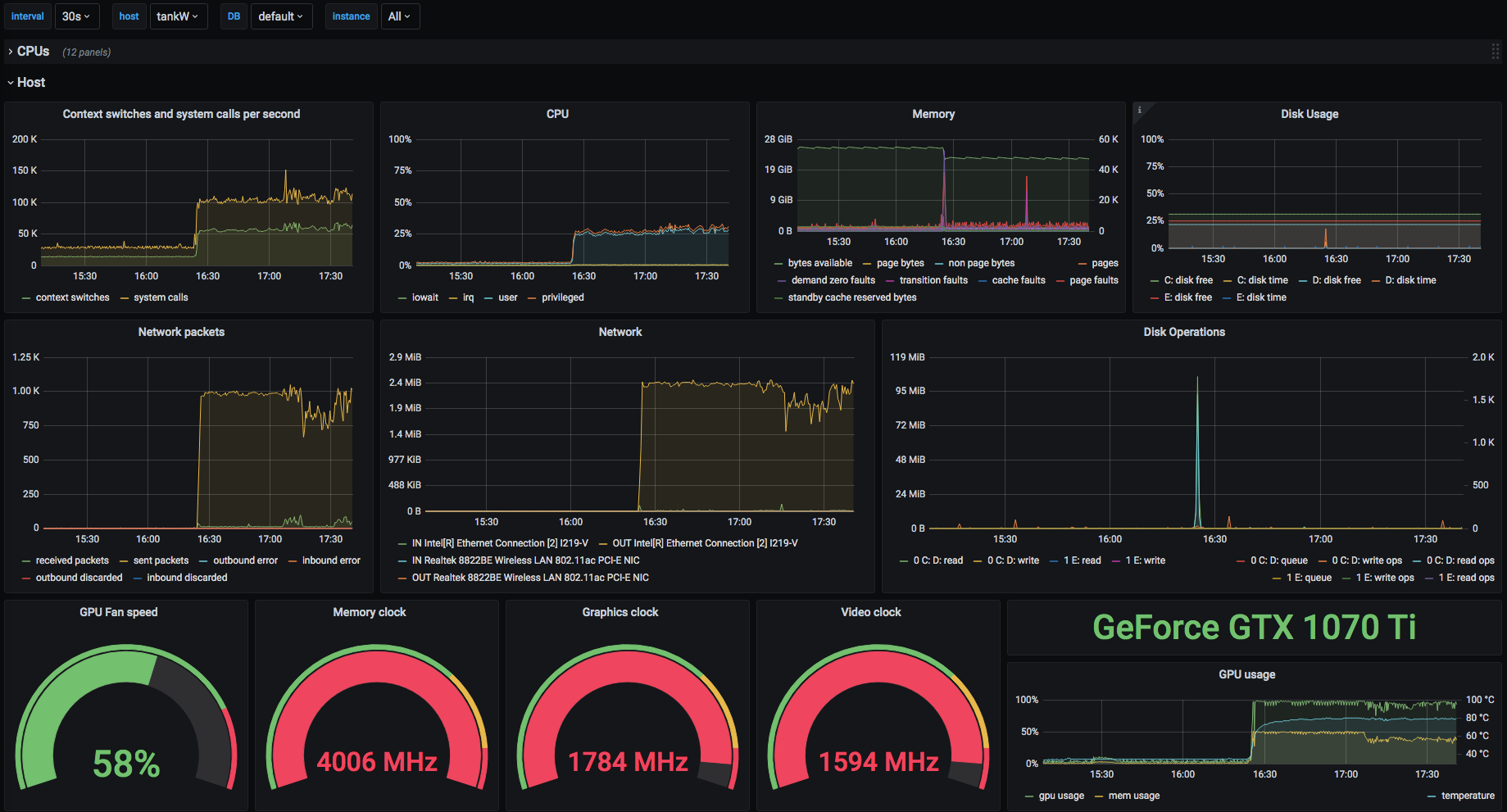Screen dimensions: 1507x812
Task: Click the privileged legend color swatch
Action: pyautogui.click(x=533, y=298)
